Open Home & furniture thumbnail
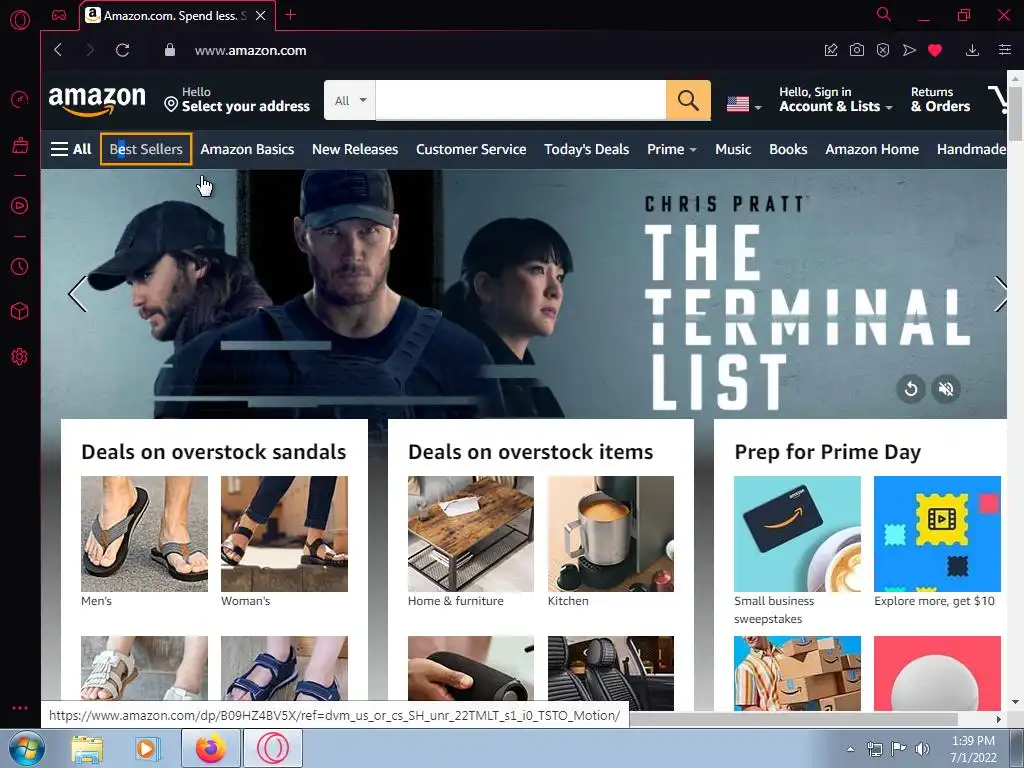1024x768 pixels. click(x=471, y=534)
